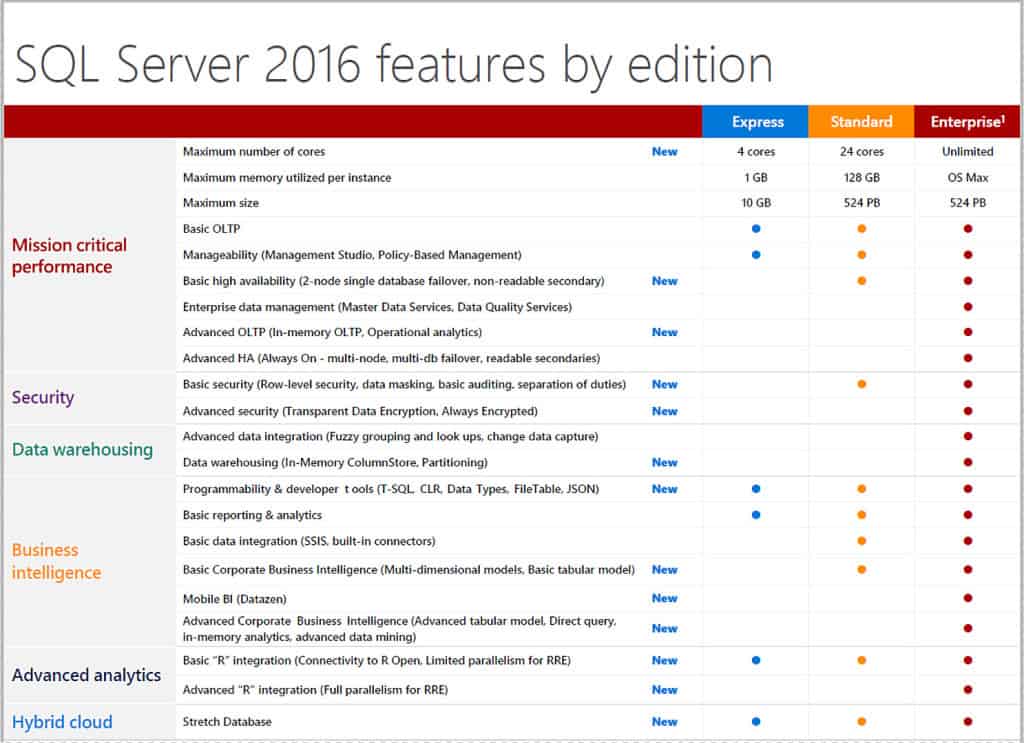Click the 'Mobile BI (Datazen)' feature label
This screenshot has height=743, width=1024.
coord(234,599)
